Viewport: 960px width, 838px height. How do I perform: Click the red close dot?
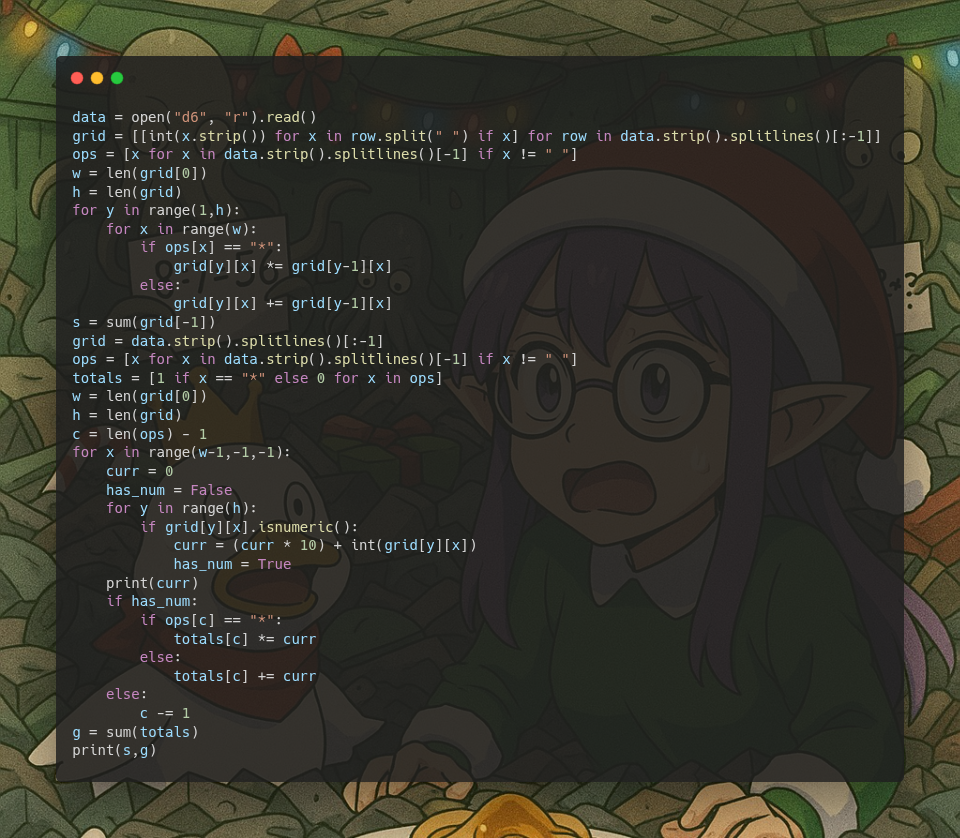click(77, 78)
